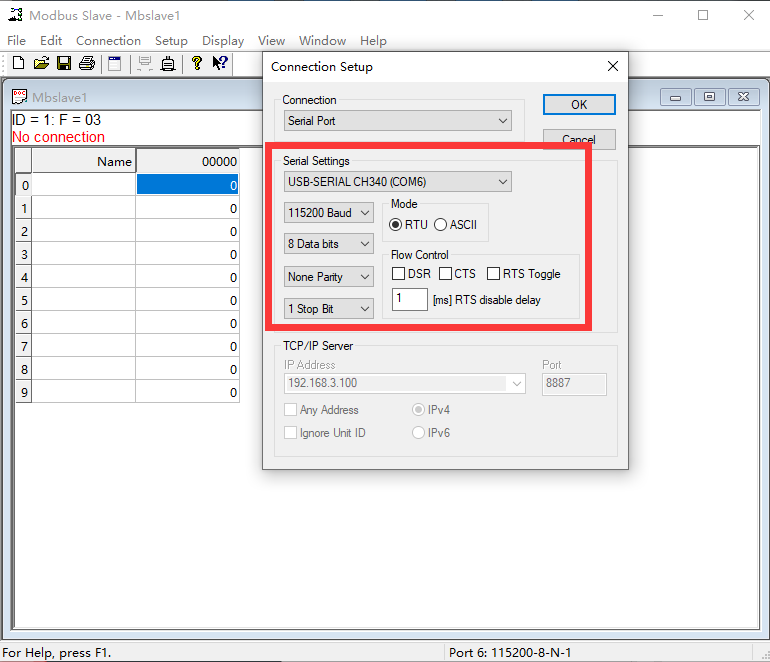This screenshot has width=770, height=662.
Task: Tick the CTS flow control checkbox
Action: point(446,274)
